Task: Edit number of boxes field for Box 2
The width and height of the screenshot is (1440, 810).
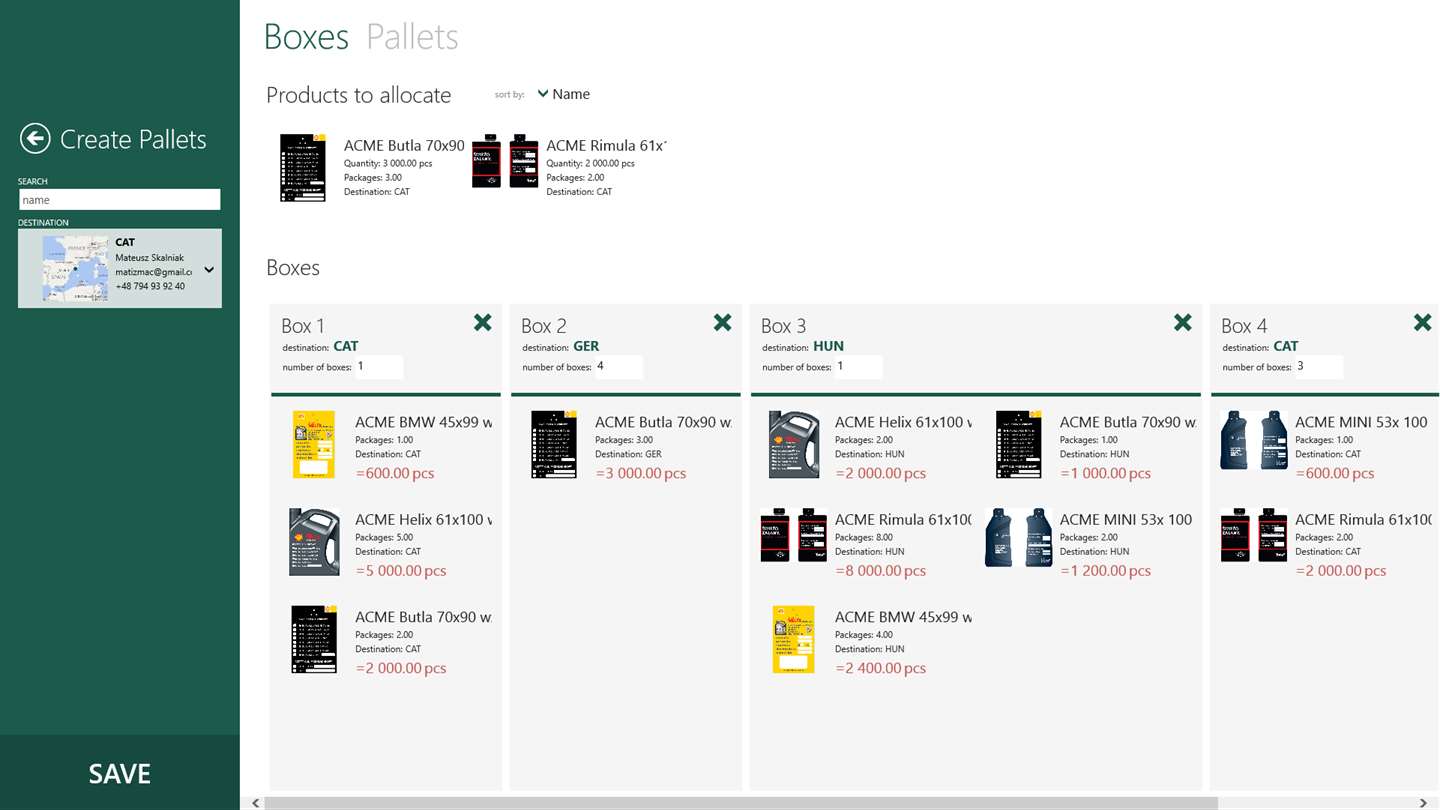Action: [618, 367]
